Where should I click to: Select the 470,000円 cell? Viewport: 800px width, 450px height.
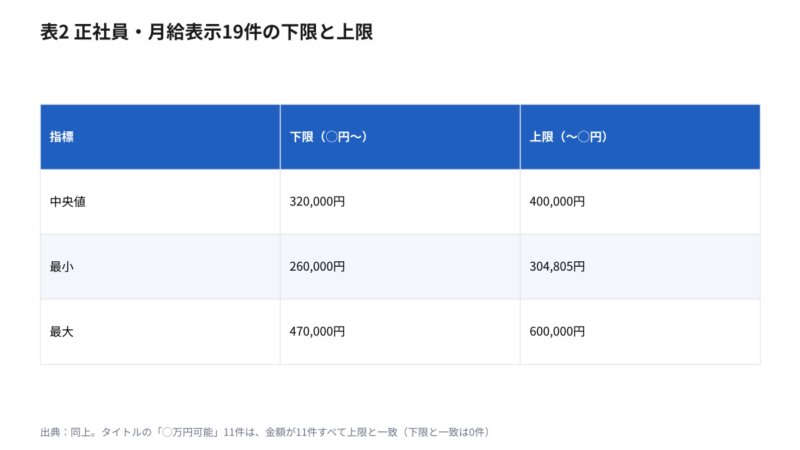(400, 332)
